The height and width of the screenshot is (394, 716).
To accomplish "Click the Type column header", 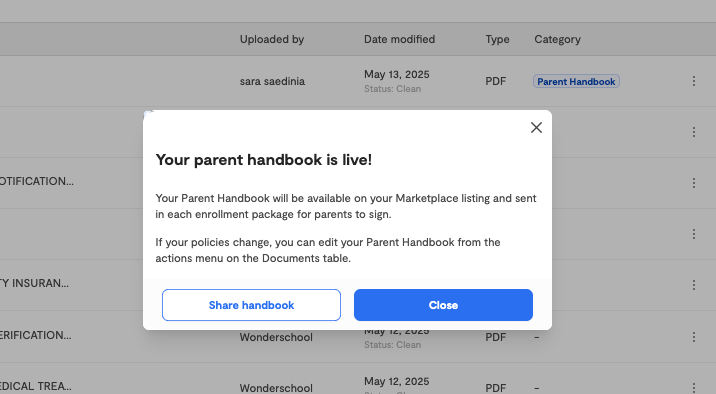I will (497, 39).
